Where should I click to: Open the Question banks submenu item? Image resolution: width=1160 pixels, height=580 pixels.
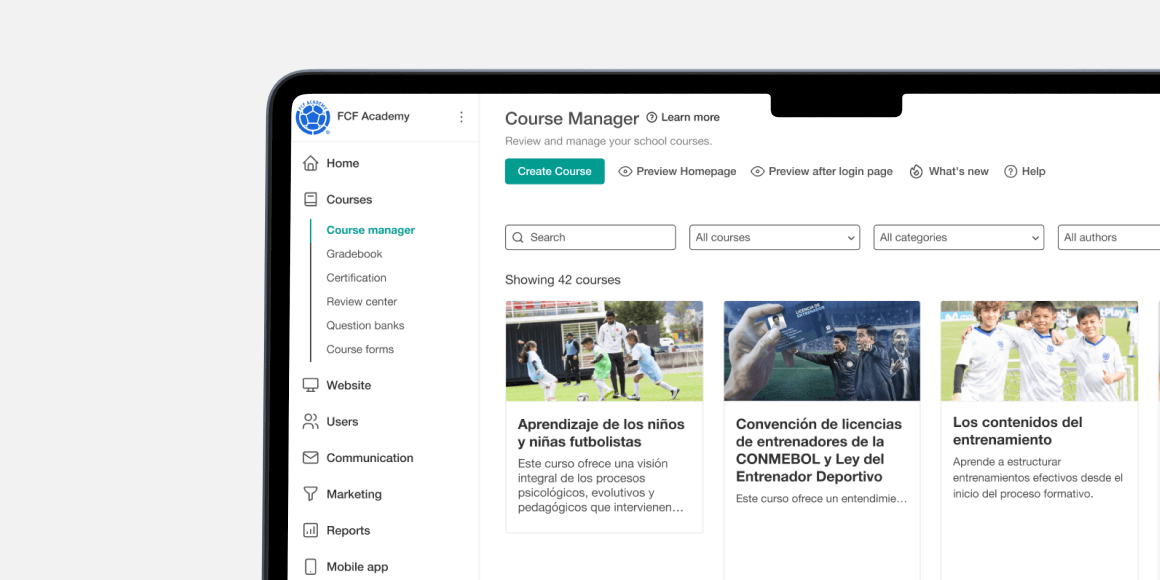click(365, 326)
